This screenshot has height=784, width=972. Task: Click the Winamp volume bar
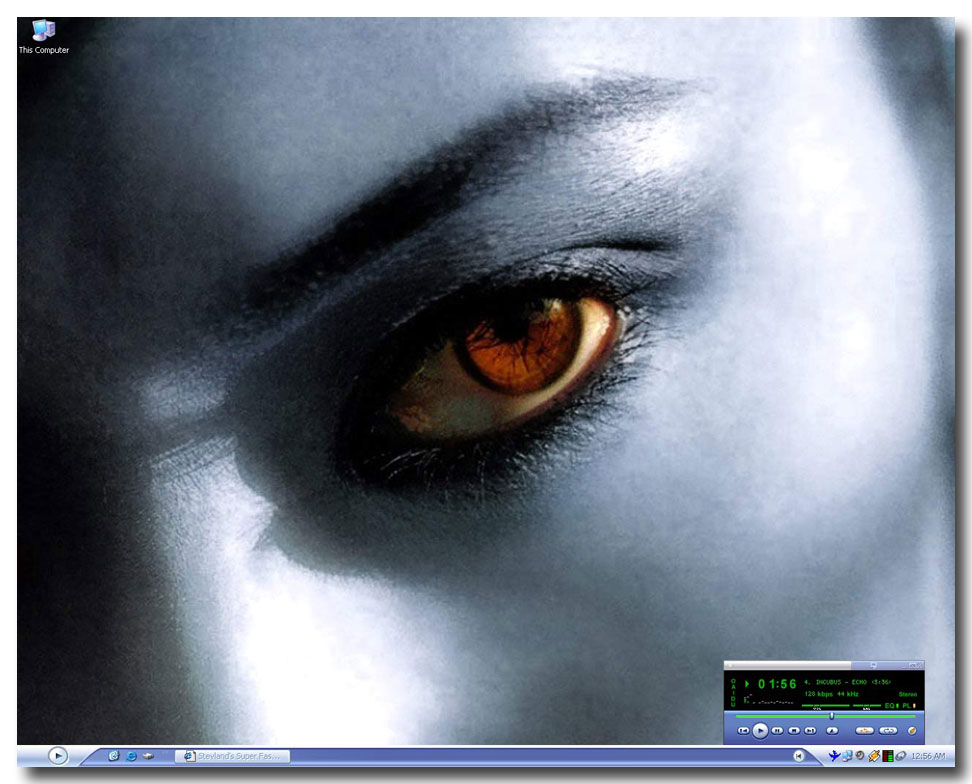pos(824,705)
